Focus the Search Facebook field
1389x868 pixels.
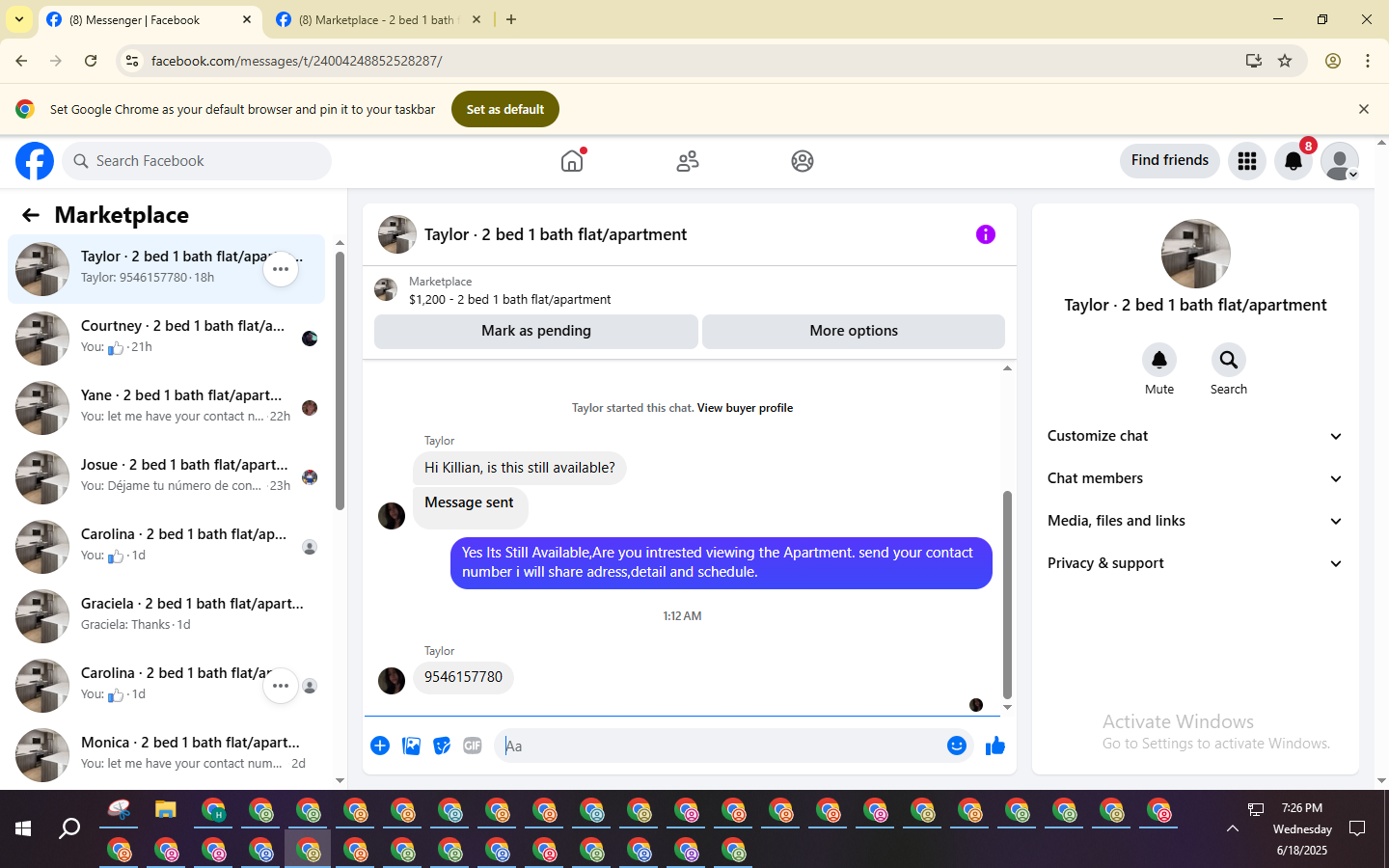tap(197, 161)
